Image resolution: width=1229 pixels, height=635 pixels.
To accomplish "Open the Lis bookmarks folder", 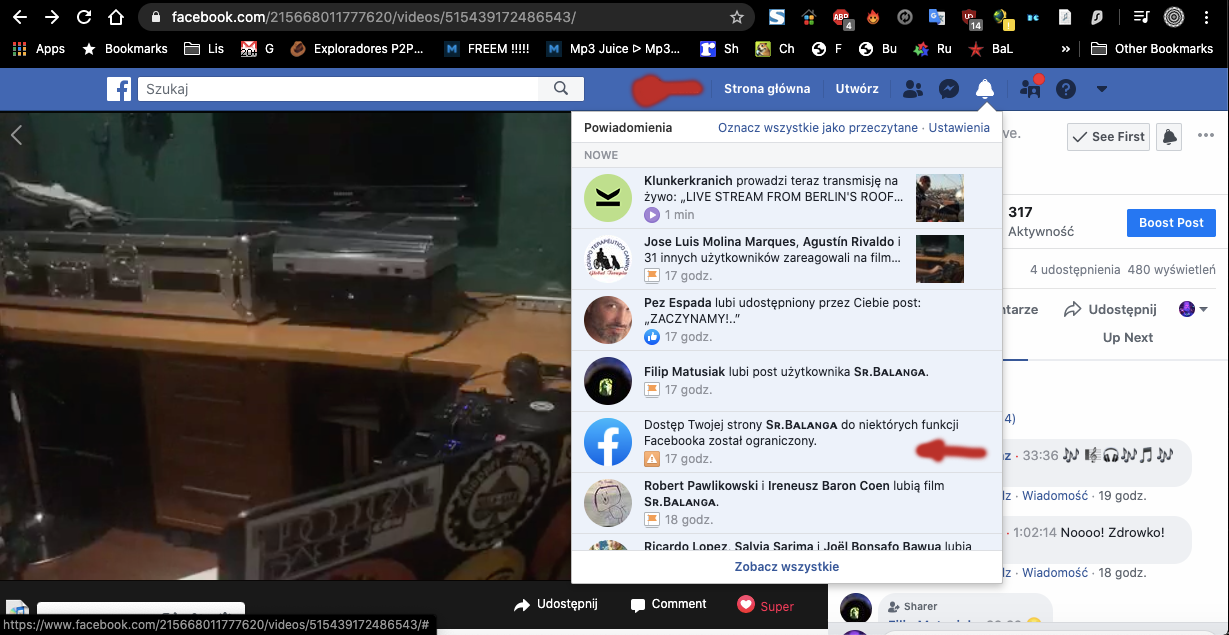I will 204,48.
